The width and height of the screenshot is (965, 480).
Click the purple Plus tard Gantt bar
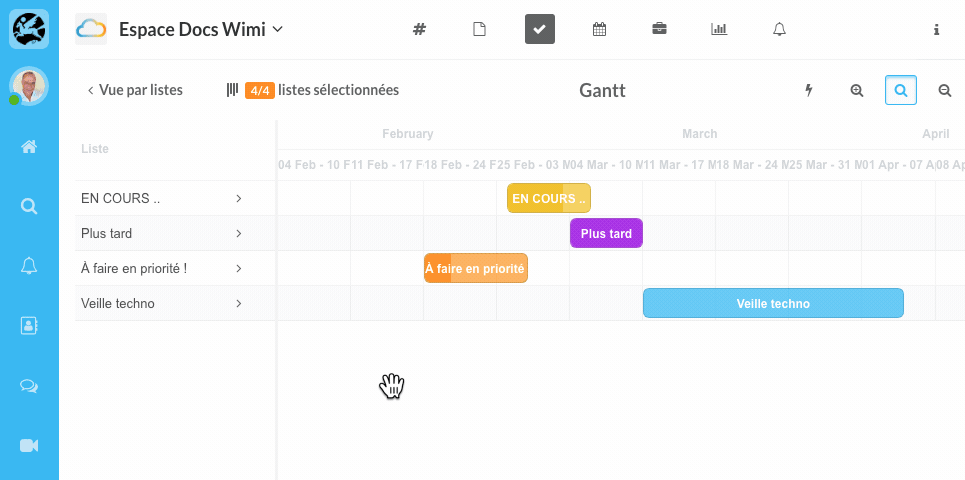[x=606, y=233]
